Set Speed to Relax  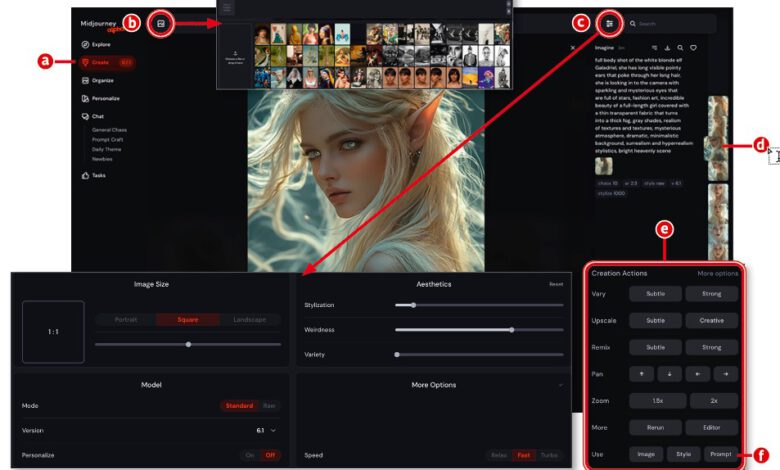pos(499,455)
